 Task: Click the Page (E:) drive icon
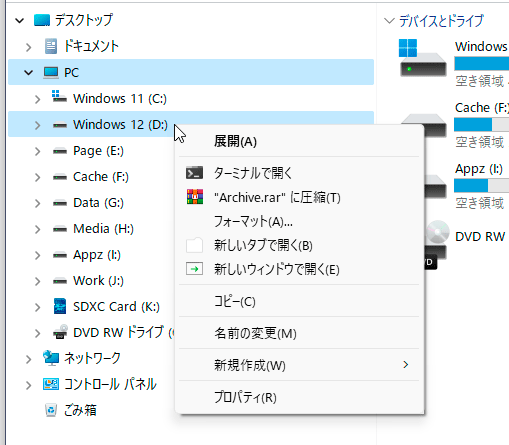click(x=60, y=151)
